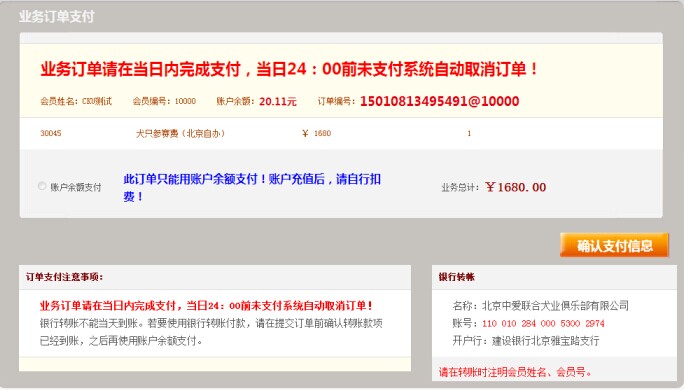Click the item code 30045
Image resolution: width=684 pixels, height=390 pixels.
tap(51, 133)
